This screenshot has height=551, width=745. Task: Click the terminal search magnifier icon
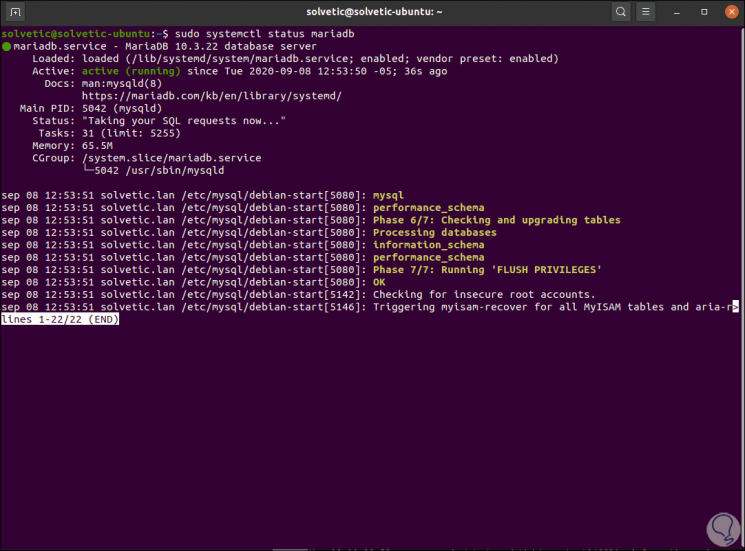(x=621, y=12)
